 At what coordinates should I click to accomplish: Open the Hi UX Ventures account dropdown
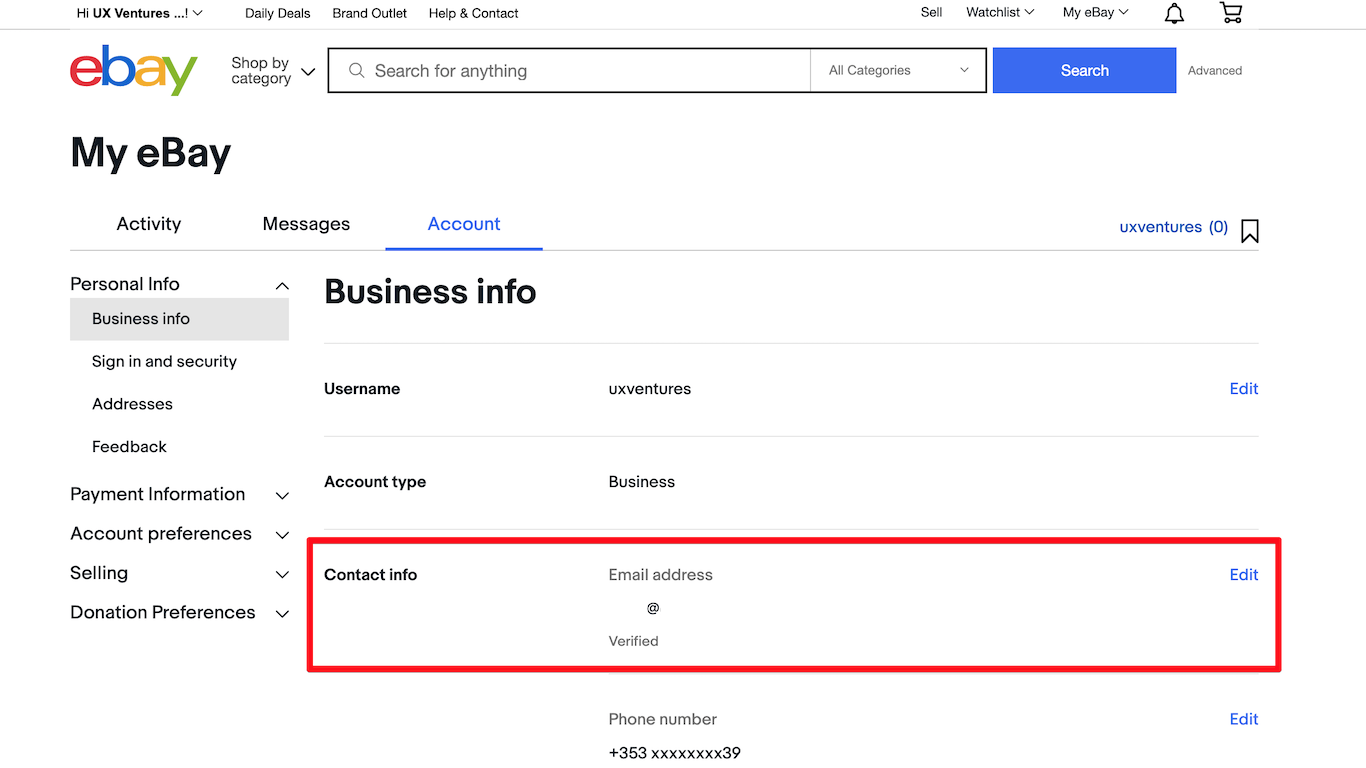(139, 13)
